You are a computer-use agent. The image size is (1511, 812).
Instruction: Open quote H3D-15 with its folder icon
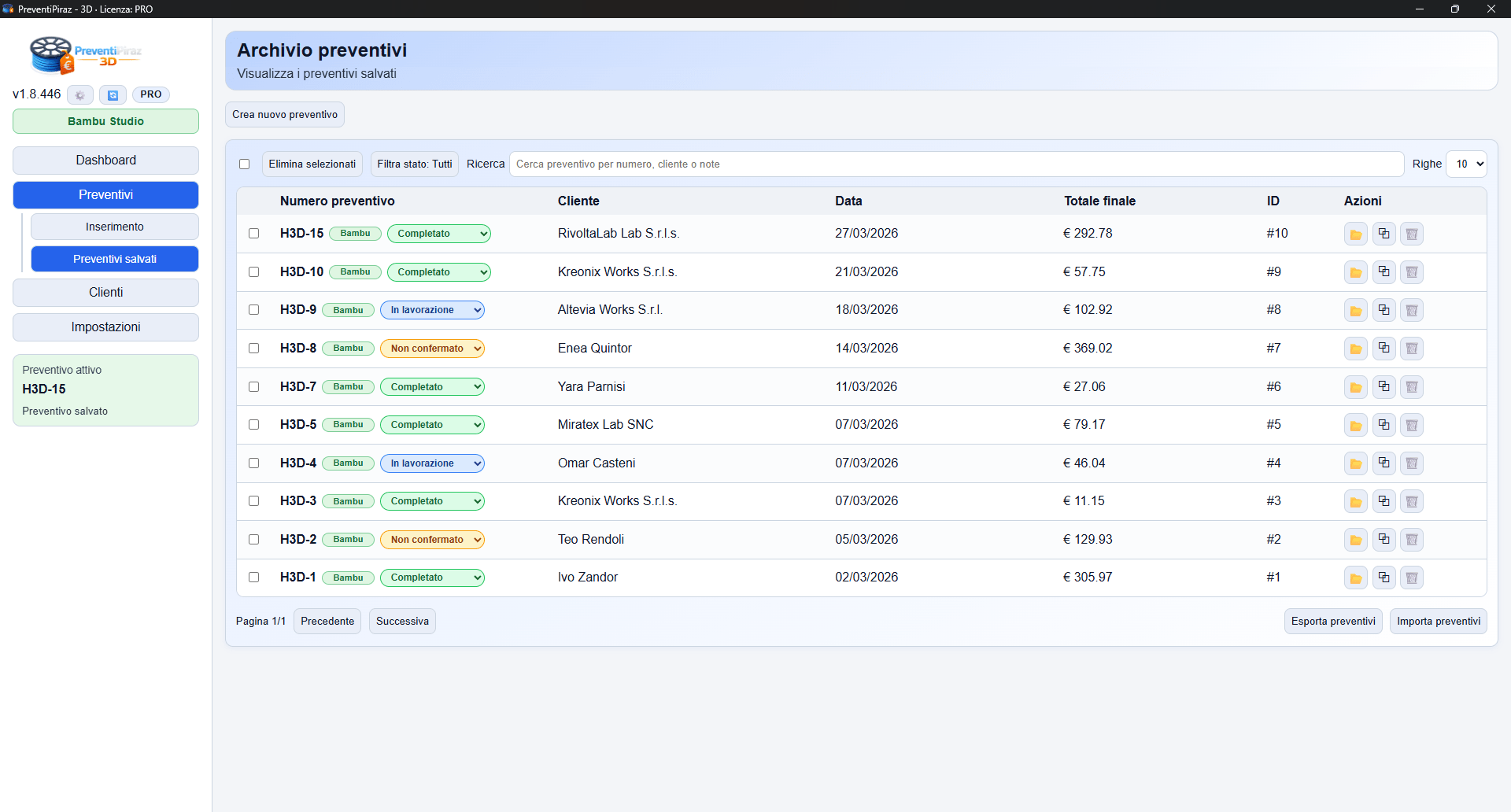point(1355,234)
